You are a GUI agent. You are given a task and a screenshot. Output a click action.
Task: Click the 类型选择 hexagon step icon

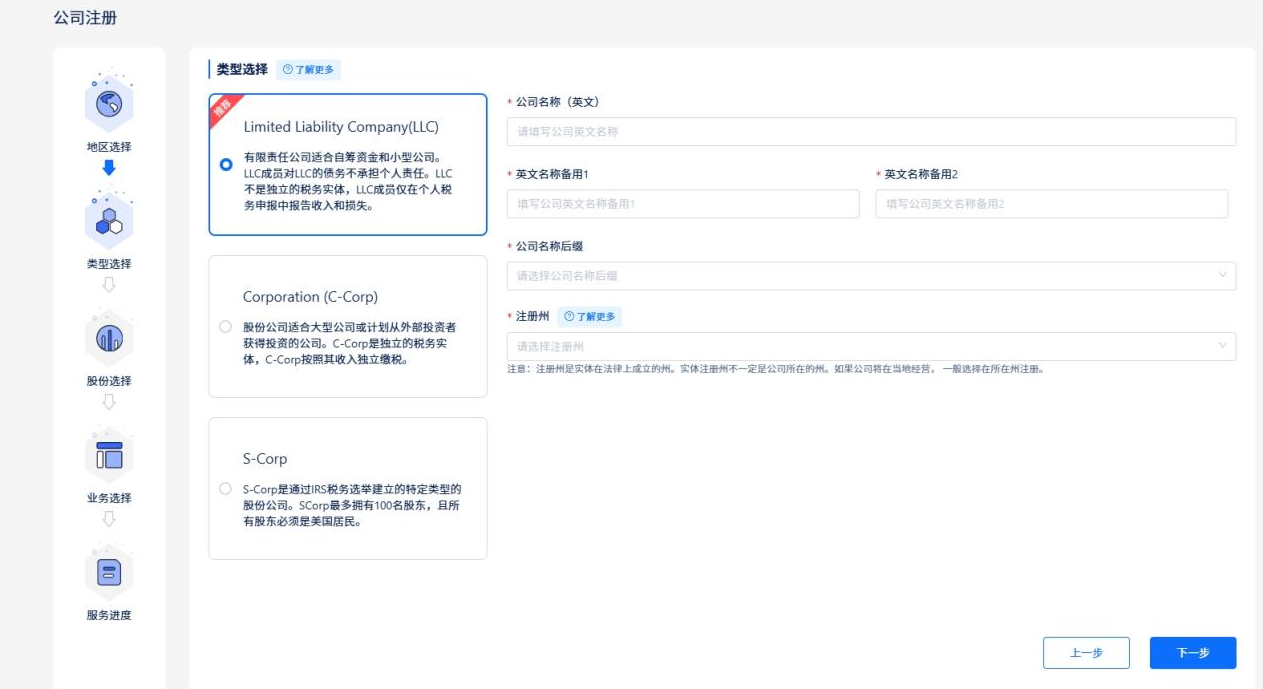click(109, 220)
